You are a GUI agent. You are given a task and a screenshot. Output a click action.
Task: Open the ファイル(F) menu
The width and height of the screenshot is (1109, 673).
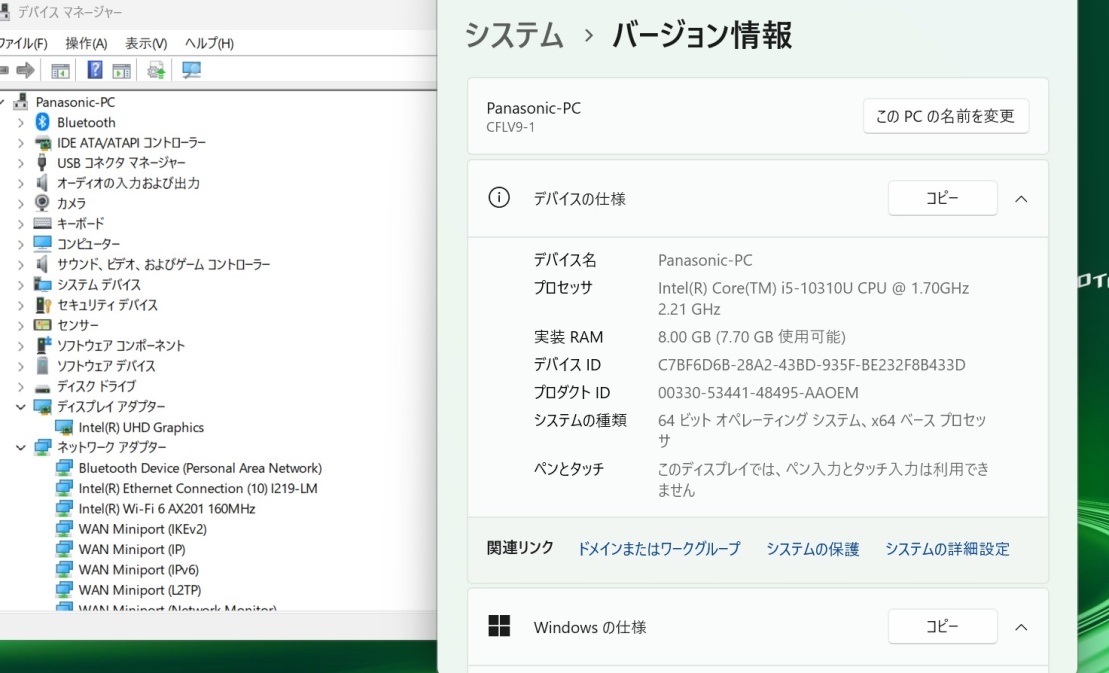23,43
